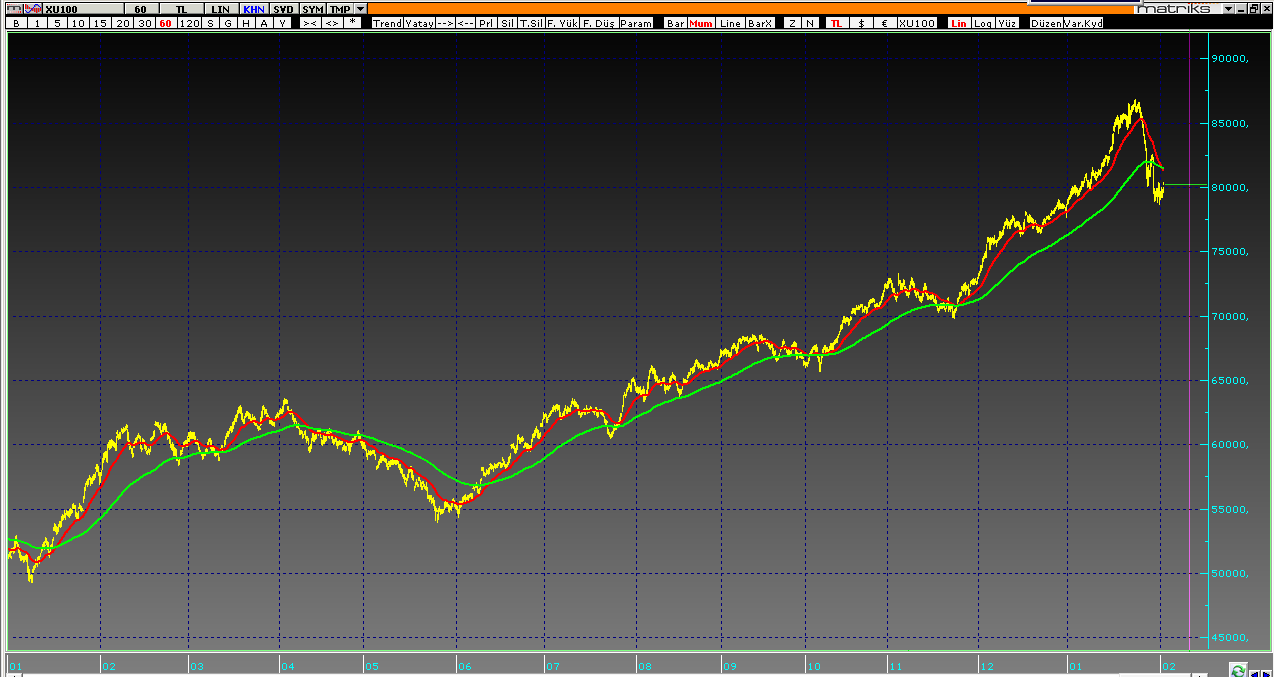The height and width of the screenshot is (677, 1274).
Task: Click the <> expand chart button
Action: pyautogui.click(x=331, y=23)
